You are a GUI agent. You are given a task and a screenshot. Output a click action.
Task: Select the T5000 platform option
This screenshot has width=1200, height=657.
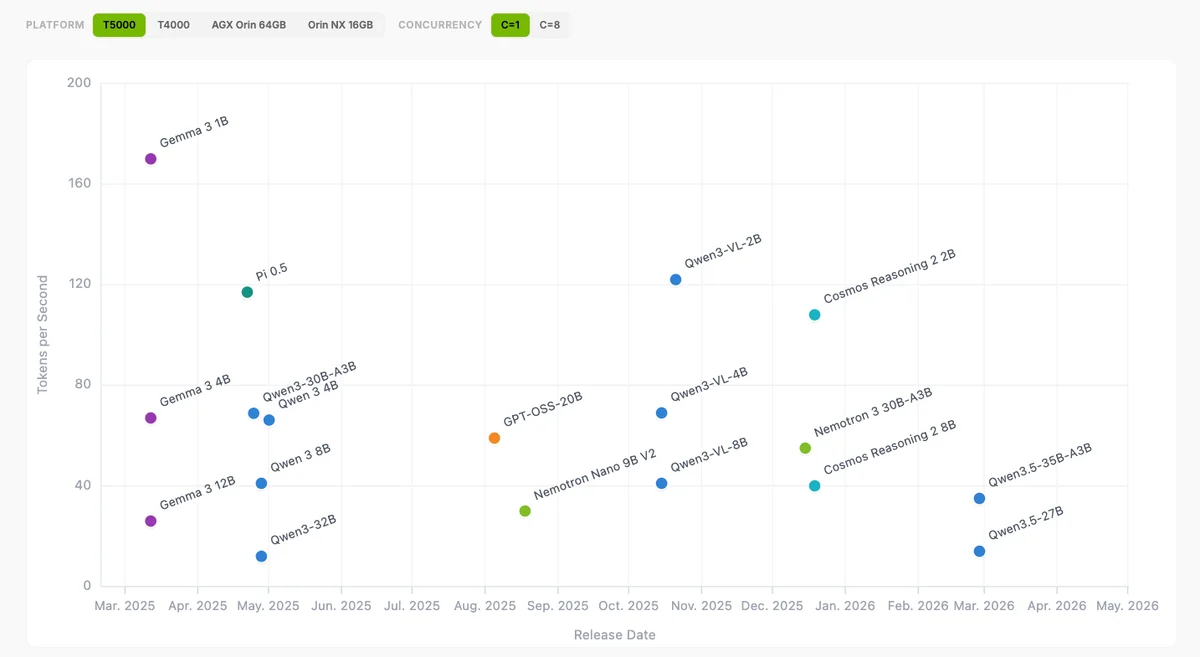pos(119,25)
